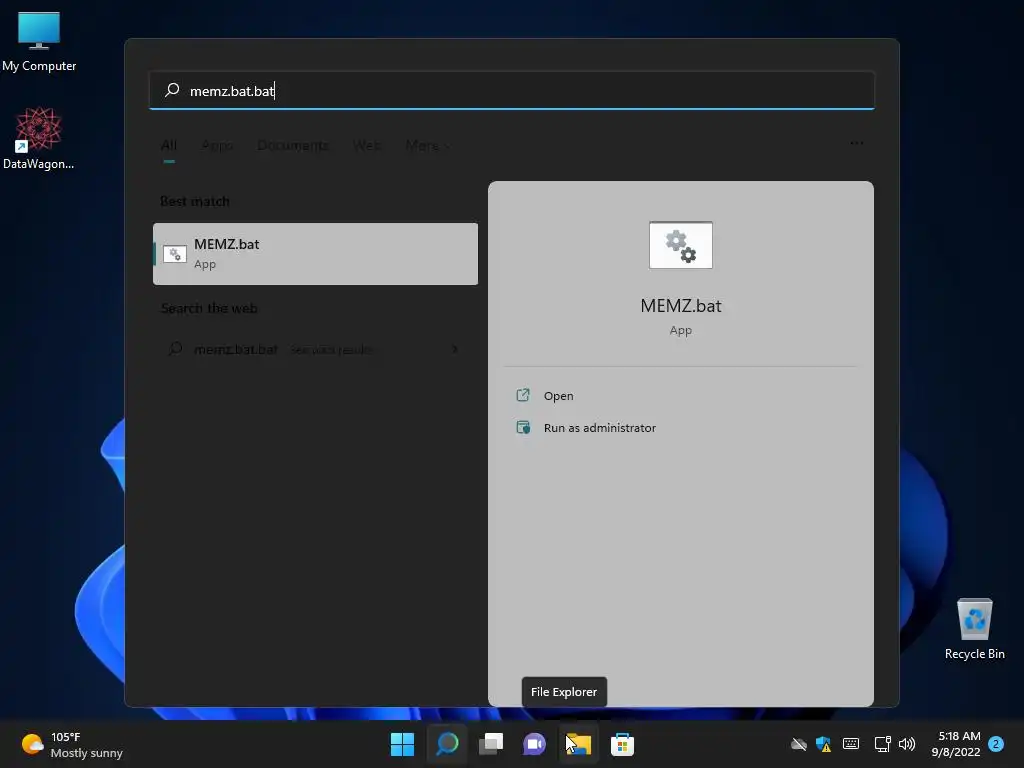
Task: Open the Chat (Teams) taskbar icon
Action: 534,744
